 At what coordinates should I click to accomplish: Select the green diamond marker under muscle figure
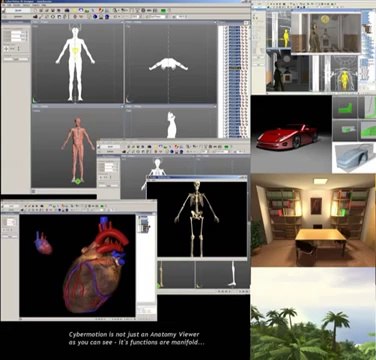pos(78,181)
